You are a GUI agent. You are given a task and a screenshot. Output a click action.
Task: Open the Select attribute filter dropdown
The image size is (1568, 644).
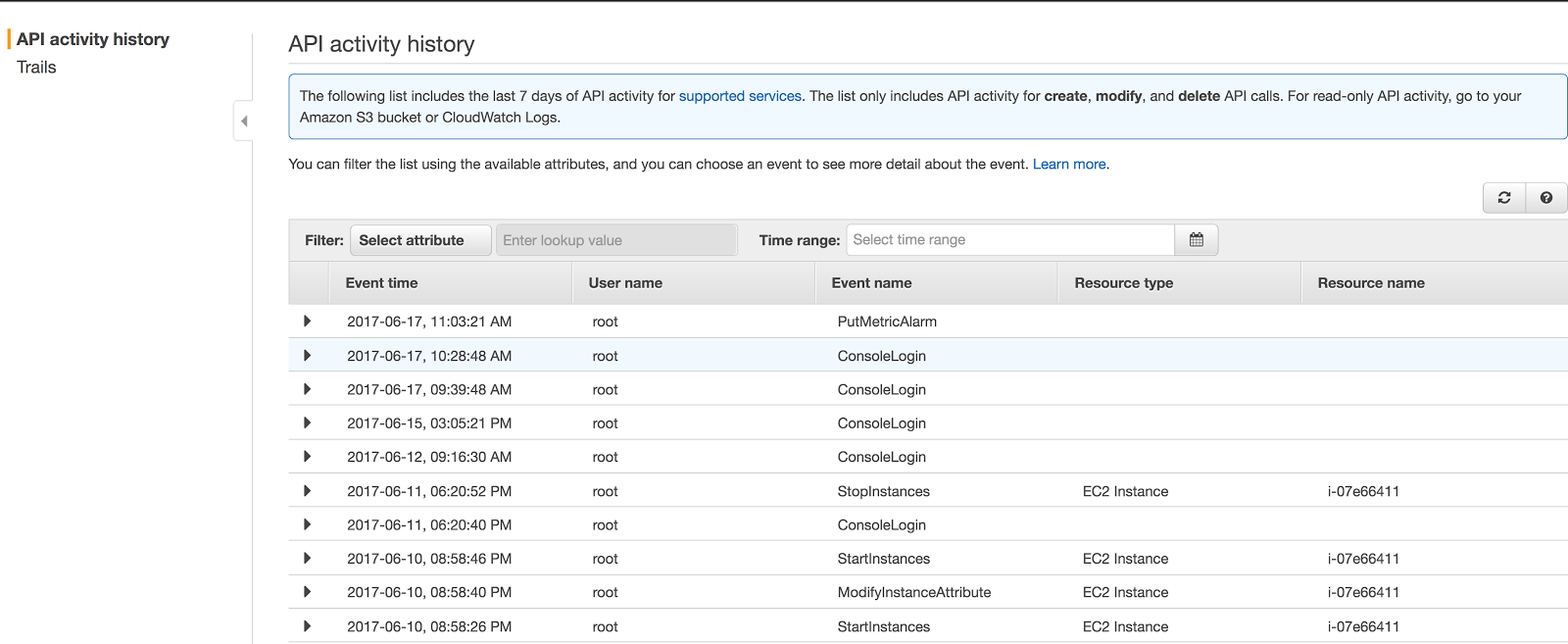[x=420, y=240]
